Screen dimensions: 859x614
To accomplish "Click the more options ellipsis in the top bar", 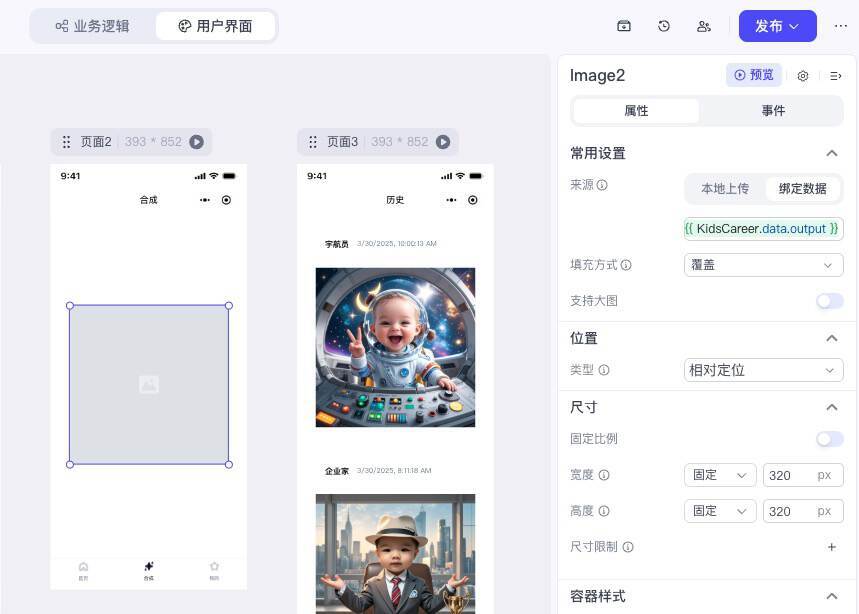I will (x=841, y=26).
